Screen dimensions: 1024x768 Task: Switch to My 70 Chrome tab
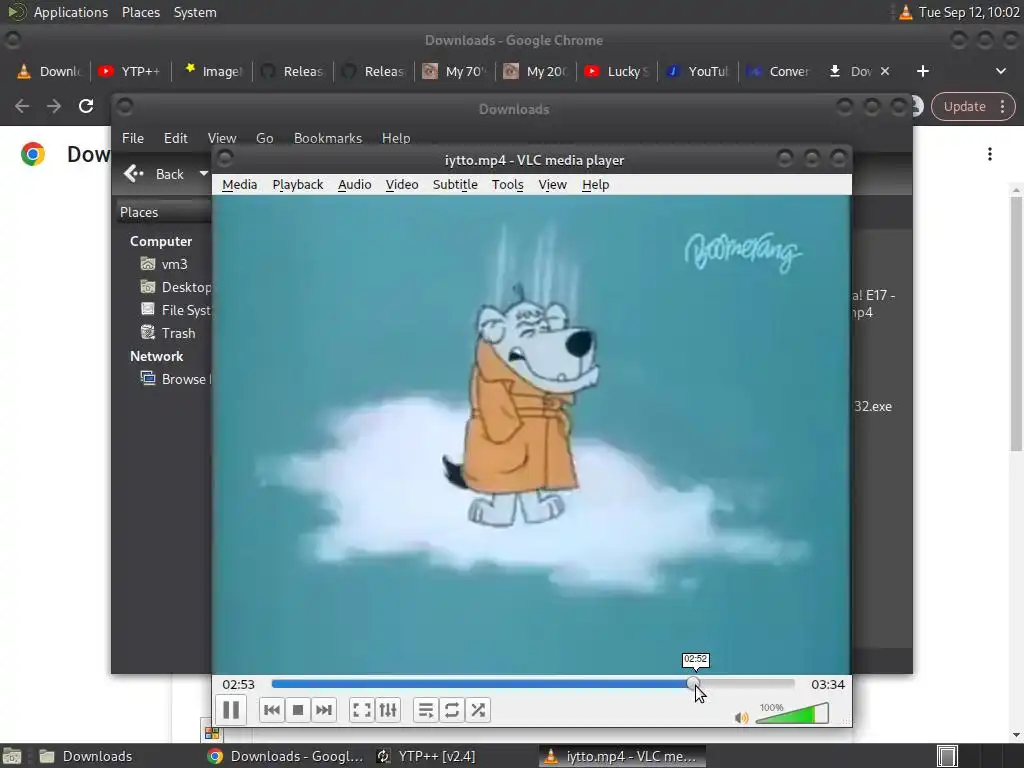pos(455,71)
